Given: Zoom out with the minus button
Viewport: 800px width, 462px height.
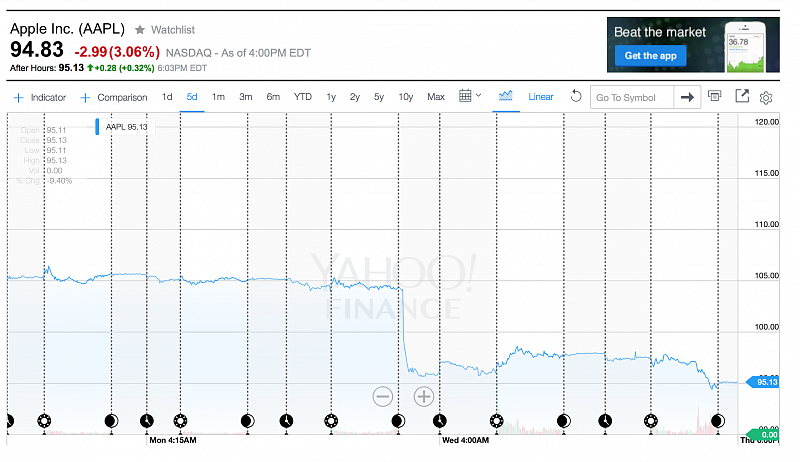Looking at the screenshot, I should (383, 396).
